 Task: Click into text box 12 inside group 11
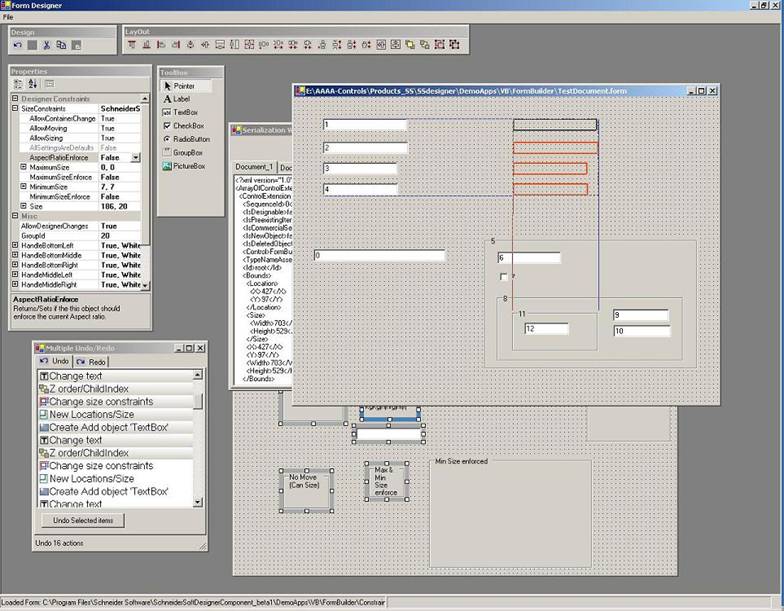click(546, 328)
